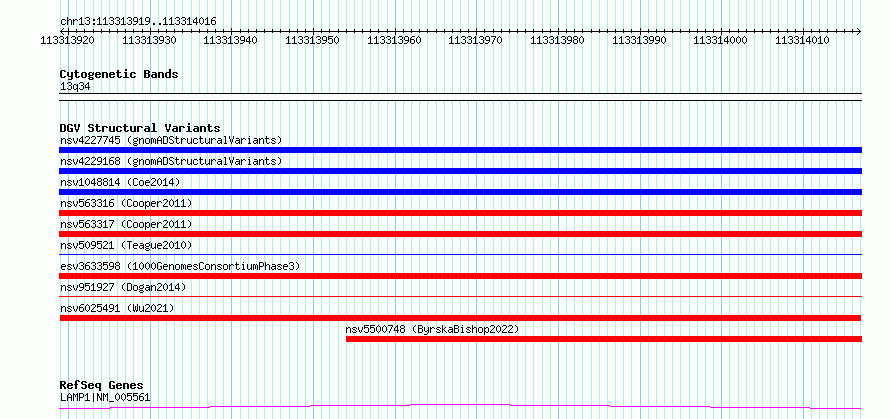Click the magenta LAMP1 gene line
The image size is (890, 419).
pyautogui.click(x=460, y=406)
